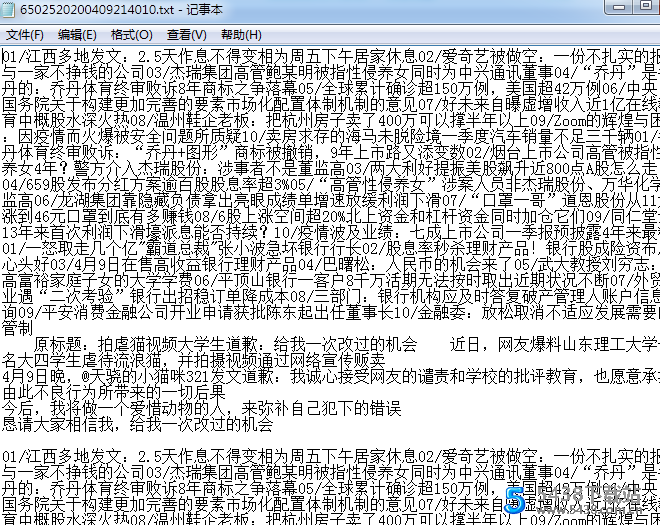Open the 编辑(E) menu
660x525 pixels.
[77, 35]
